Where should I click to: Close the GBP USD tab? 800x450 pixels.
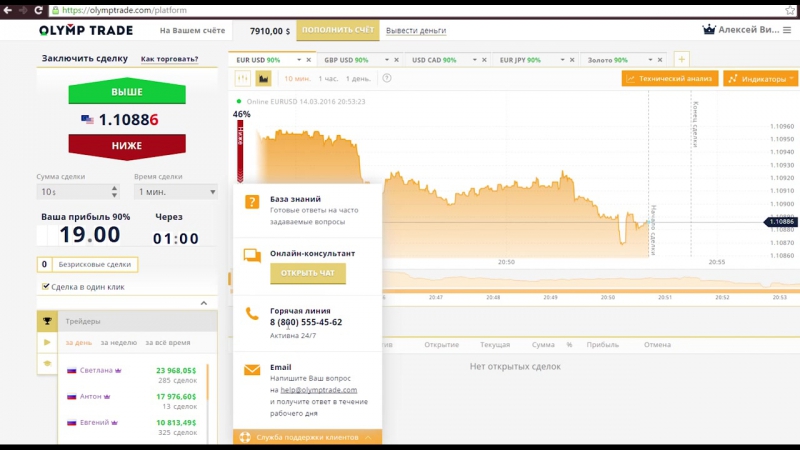396,60
